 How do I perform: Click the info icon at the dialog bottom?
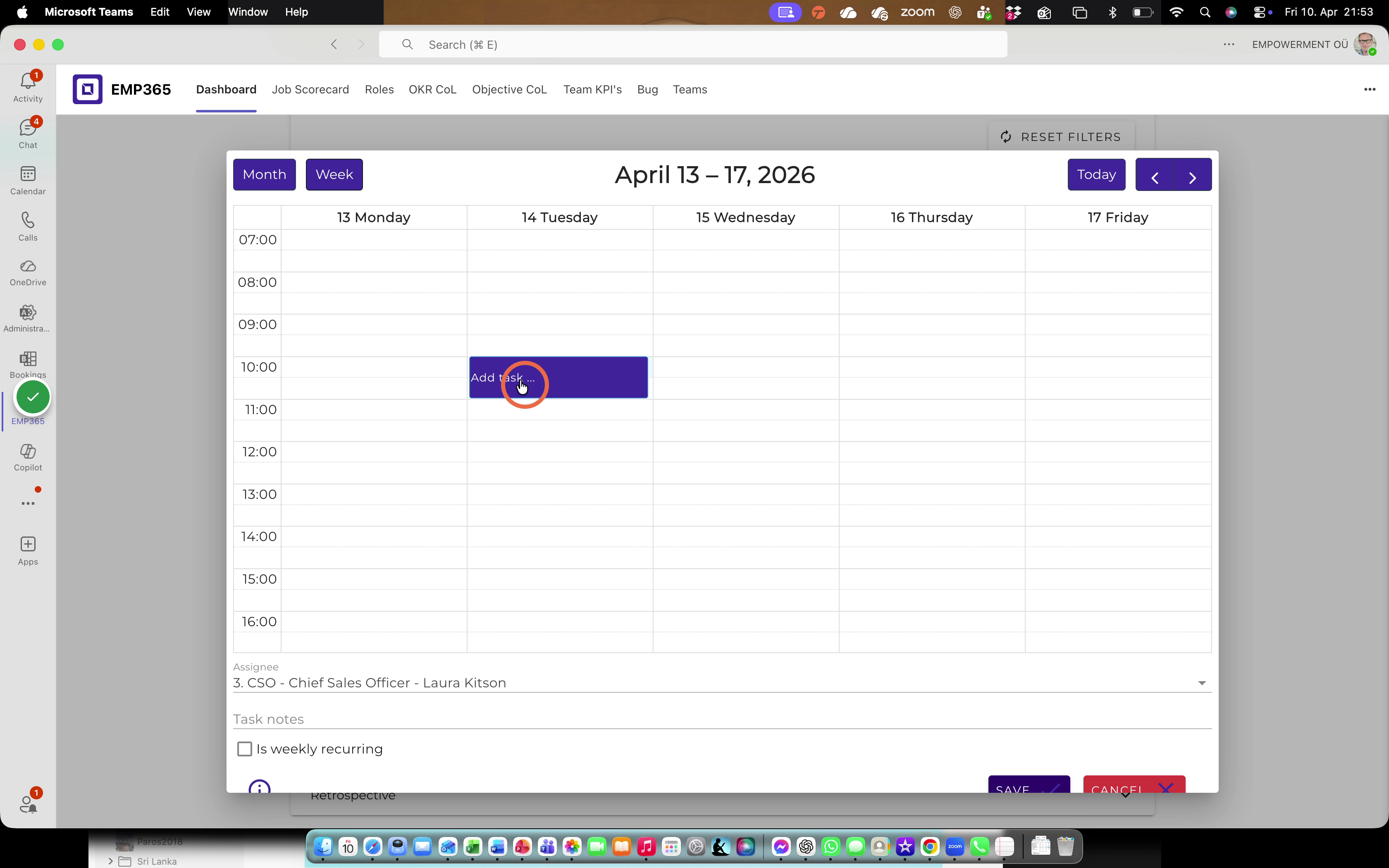point(260,787)
